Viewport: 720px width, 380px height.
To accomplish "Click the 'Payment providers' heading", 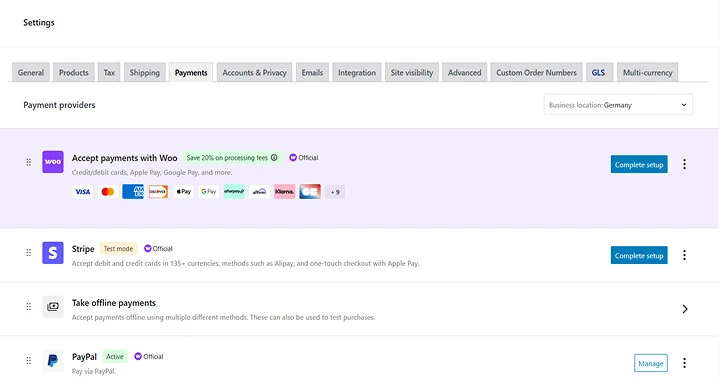I will point(59,105).
